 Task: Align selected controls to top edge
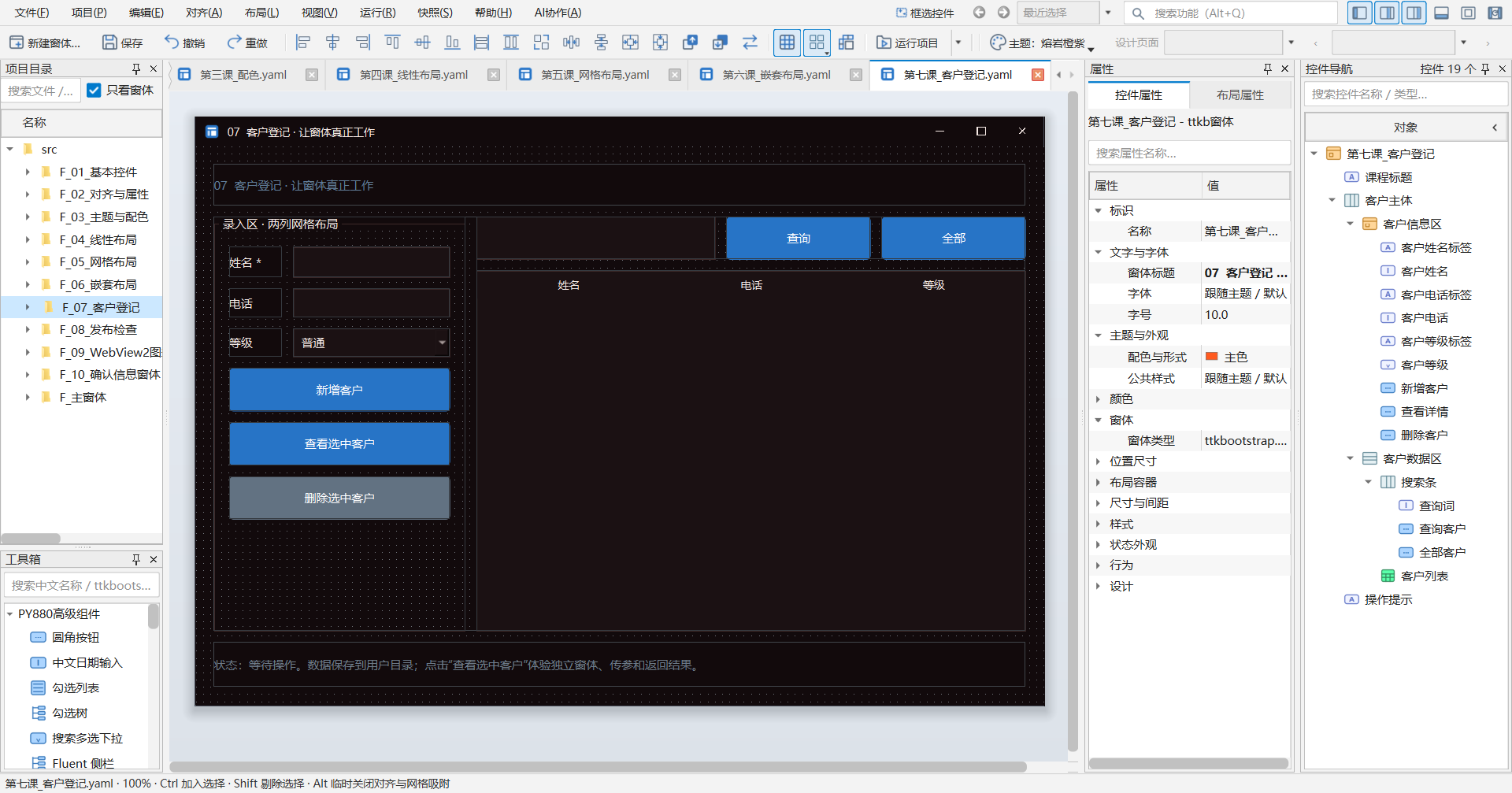pos(392,43)
